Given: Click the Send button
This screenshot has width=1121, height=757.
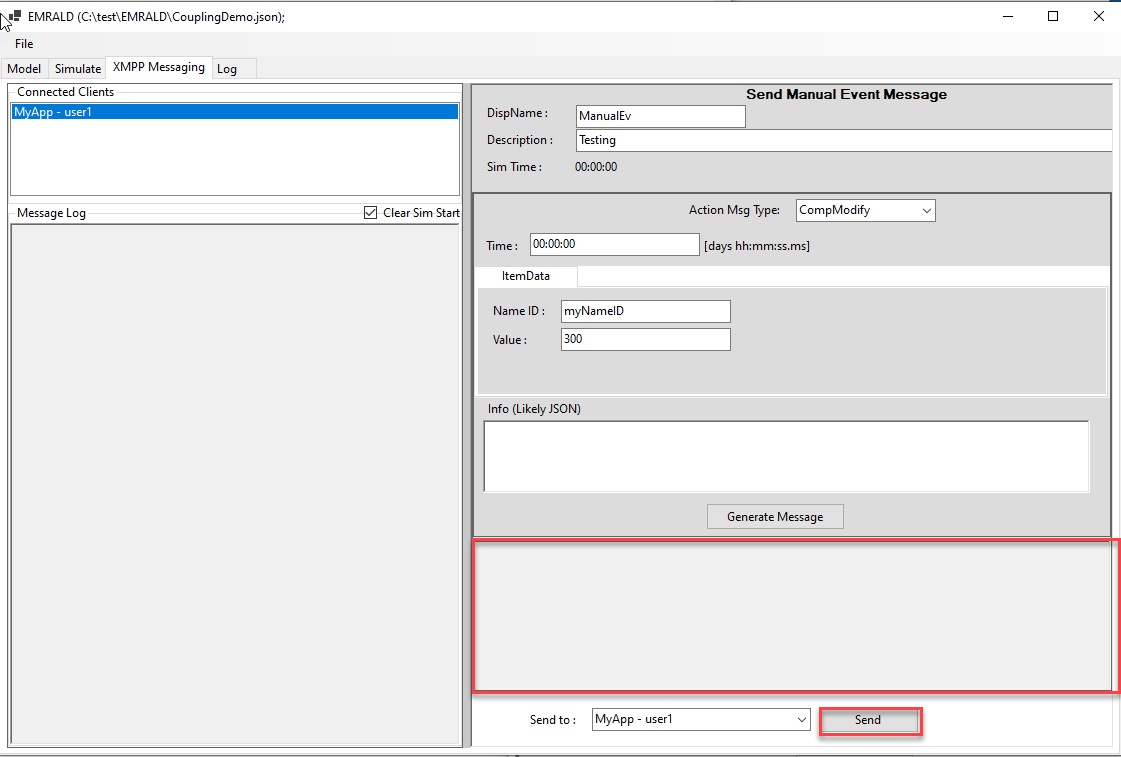Looking at the screenshot, I should click(x=868, y=720).
